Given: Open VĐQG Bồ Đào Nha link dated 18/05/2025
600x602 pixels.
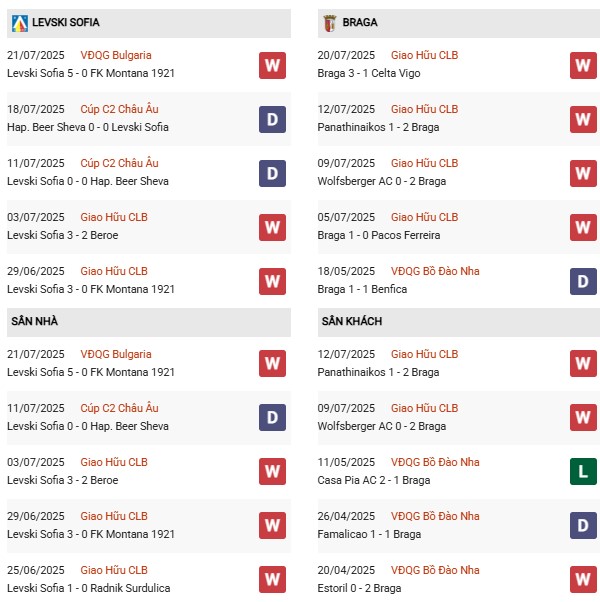Looking at the screenshot, I should point(435,271).
